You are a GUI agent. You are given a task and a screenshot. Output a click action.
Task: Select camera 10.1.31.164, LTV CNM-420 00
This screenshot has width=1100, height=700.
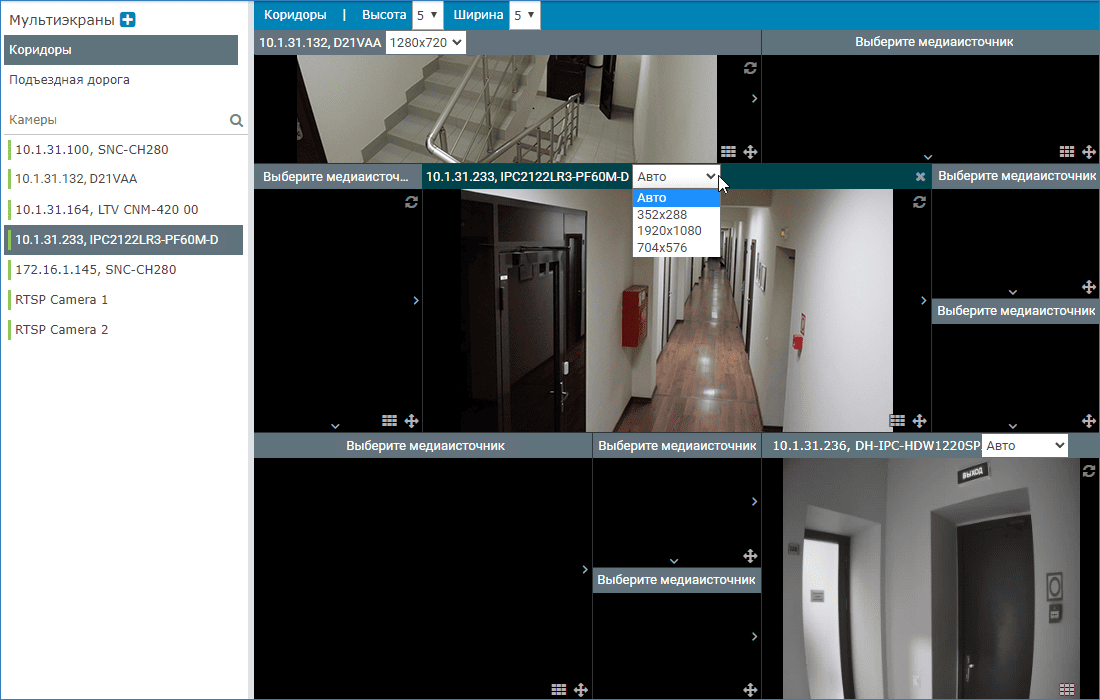pyautogui.click(x=107, y=210)
